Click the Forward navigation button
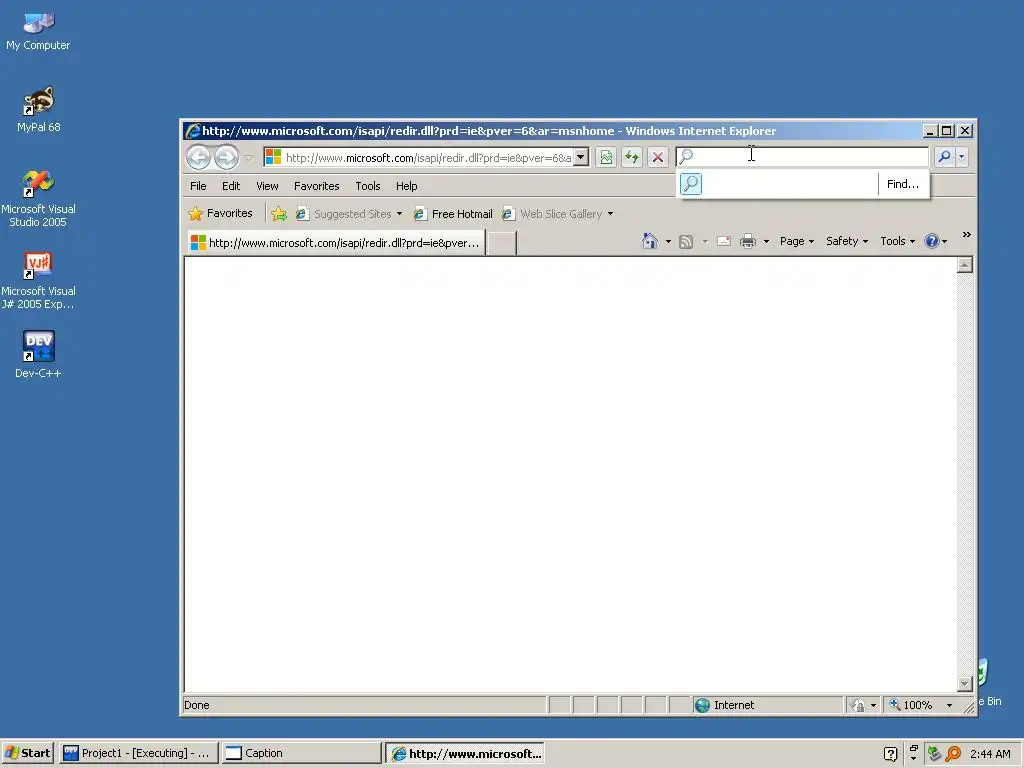The width and height of the screenshot is (1024, 768). [227, 157]
